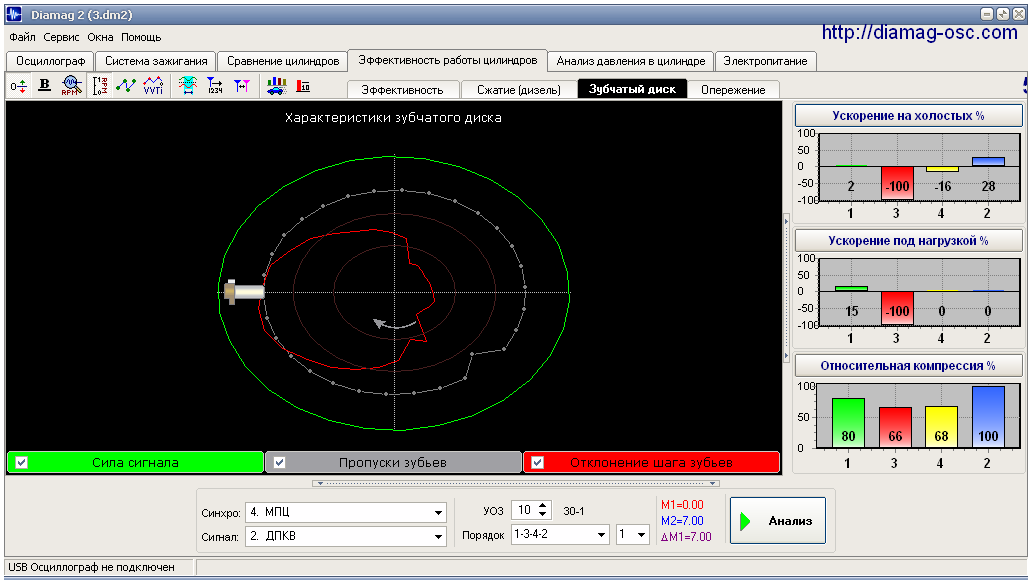The height and width of the screenshot is (580, 1032).
Task: Click the red compression bar showing 66
Action: 895,427
